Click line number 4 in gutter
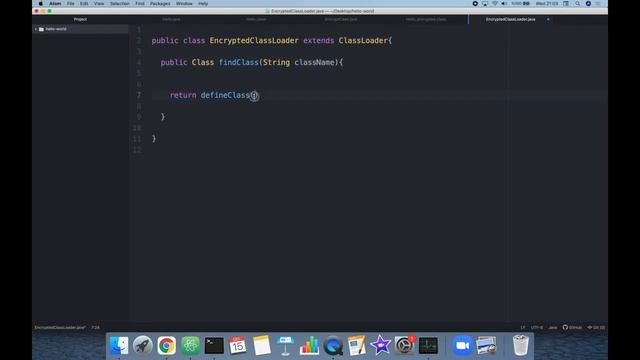The image size is (640, 360). [x=139, y=62]
